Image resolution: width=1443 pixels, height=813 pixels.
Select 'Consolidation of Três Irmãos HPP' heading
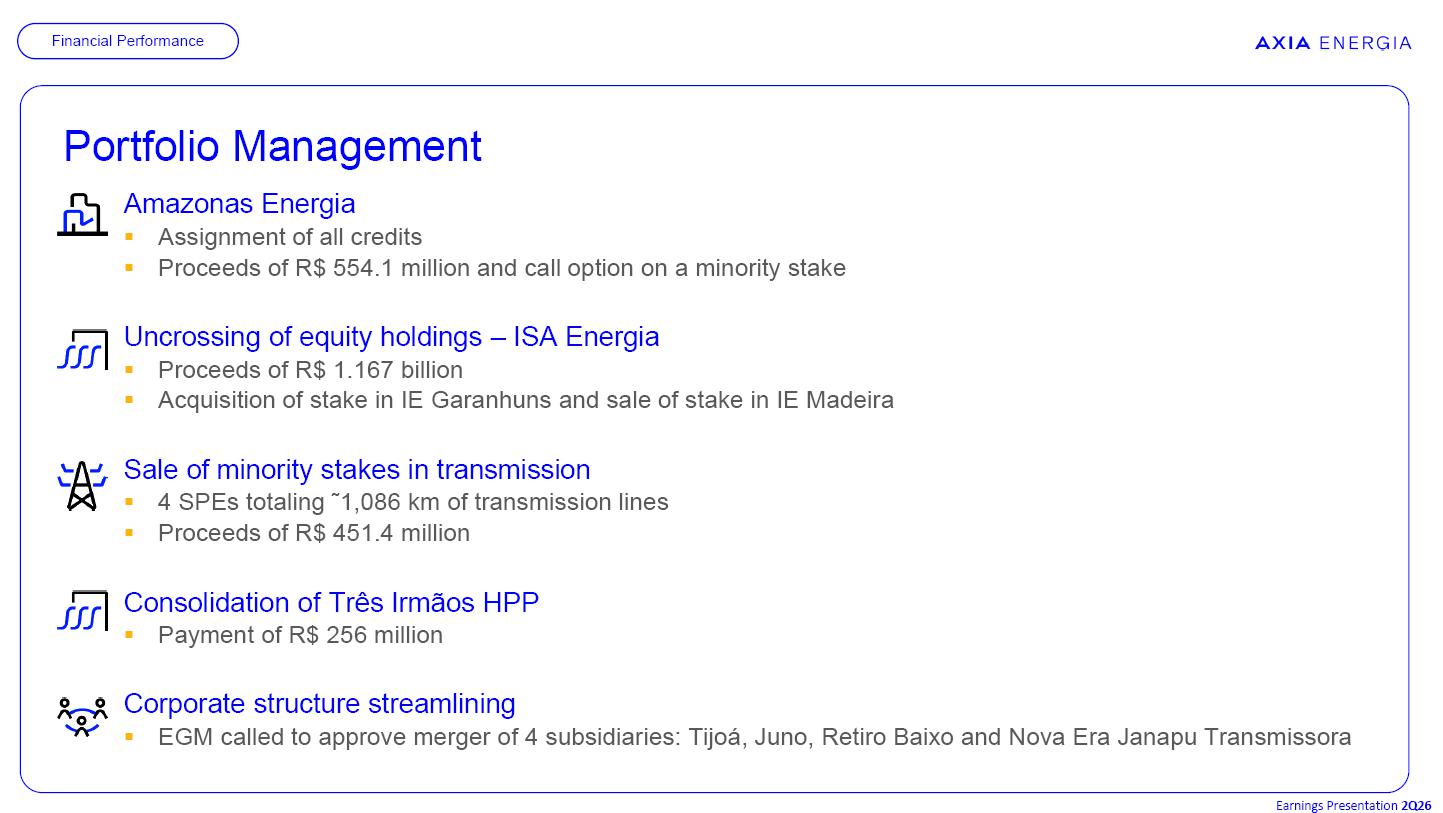331,602
